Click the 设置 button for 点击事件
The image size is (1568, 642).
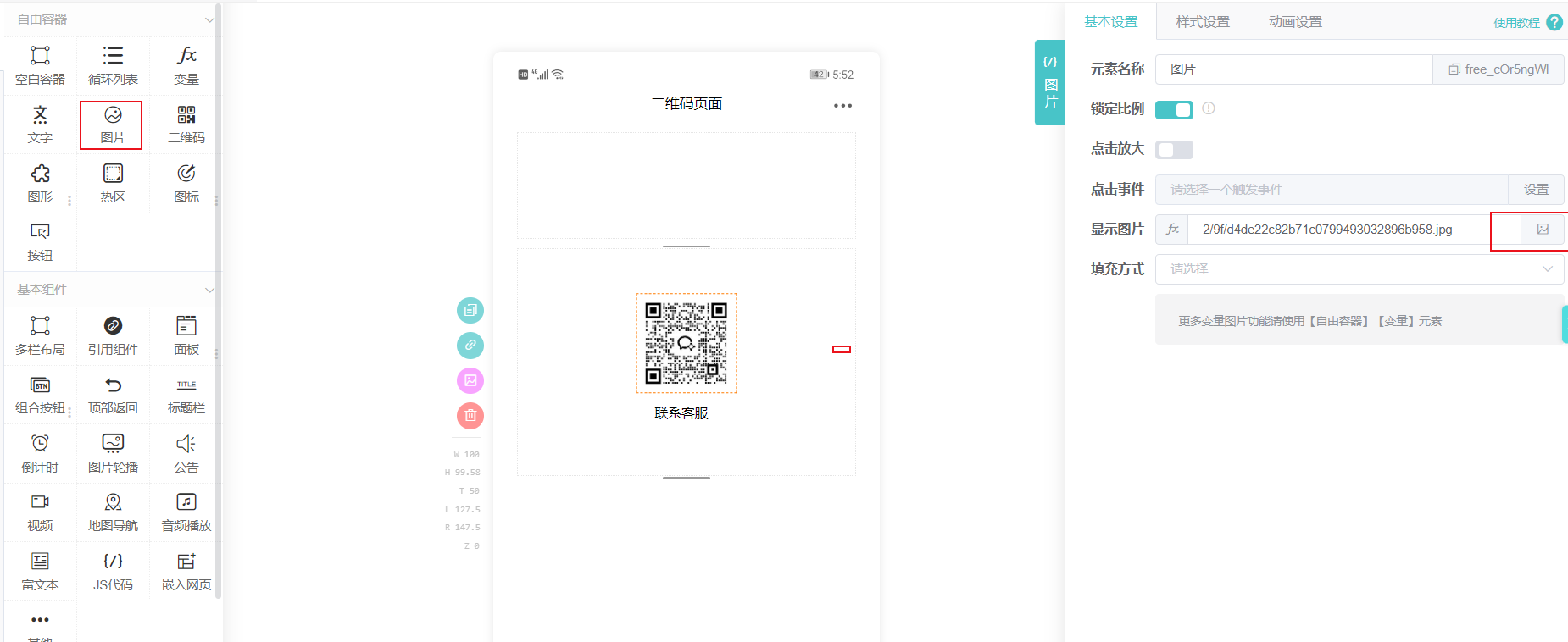1536,190
